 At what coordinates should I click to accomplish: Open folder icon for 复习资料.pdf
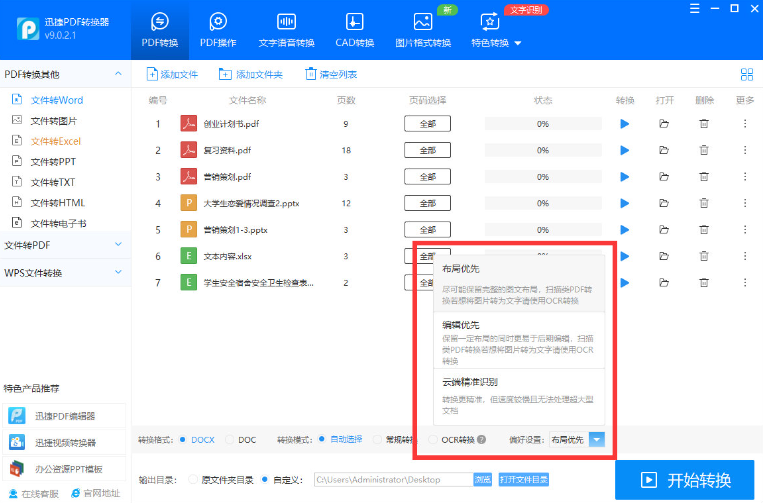(x=664, y=150)
